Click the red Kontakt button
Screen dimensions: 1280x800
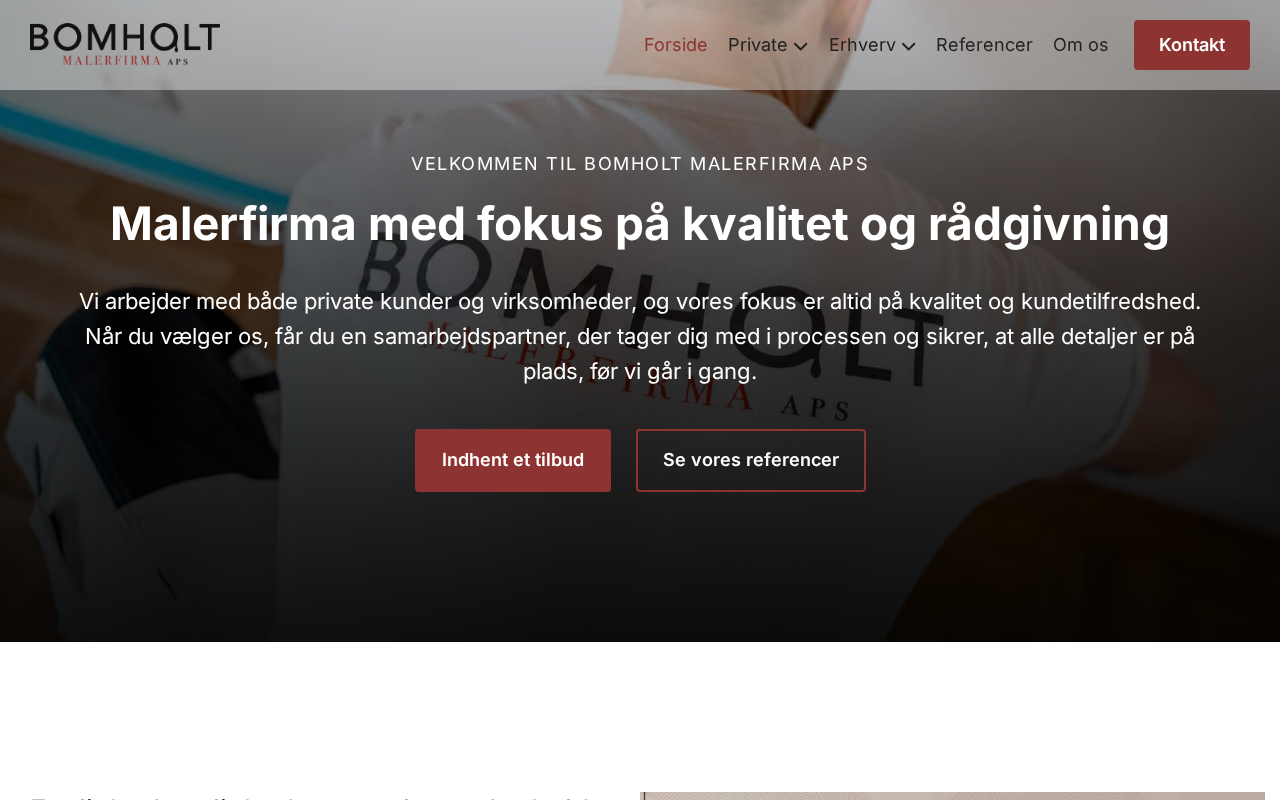1192,45
